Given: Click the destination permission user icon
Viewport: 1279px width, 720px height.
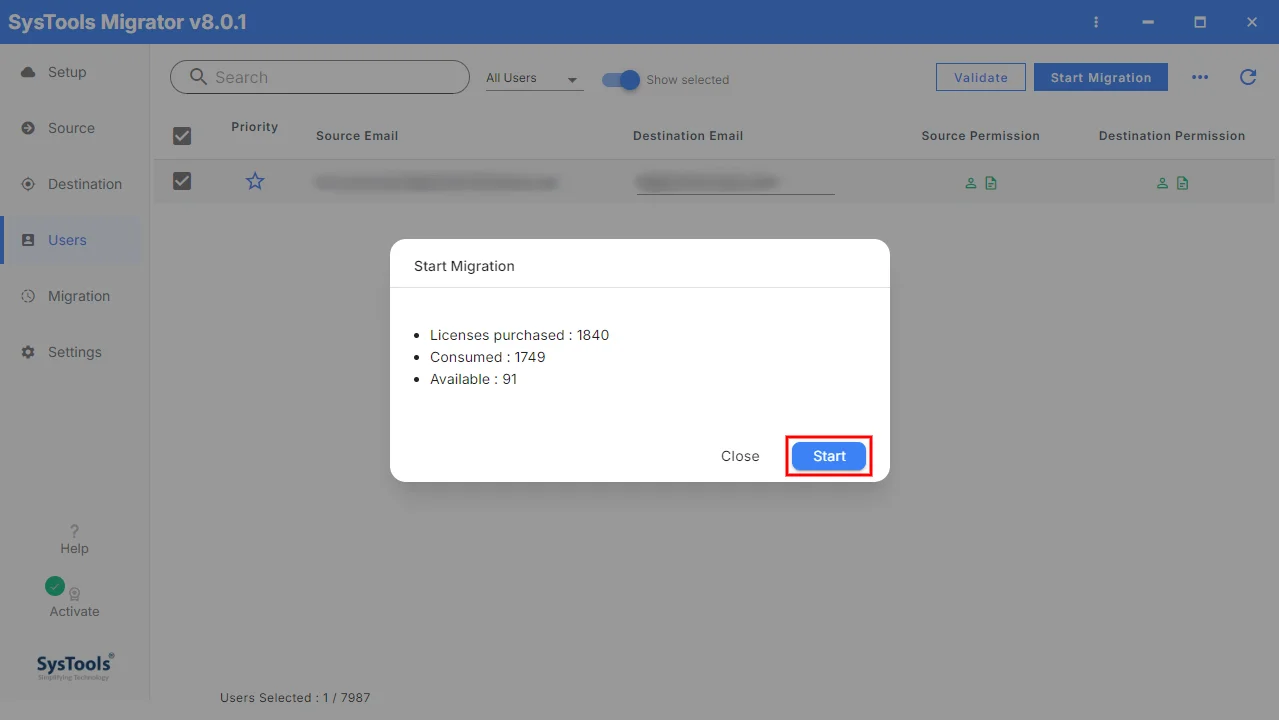Looking at the screenshot, I should tap(1162, 183).
